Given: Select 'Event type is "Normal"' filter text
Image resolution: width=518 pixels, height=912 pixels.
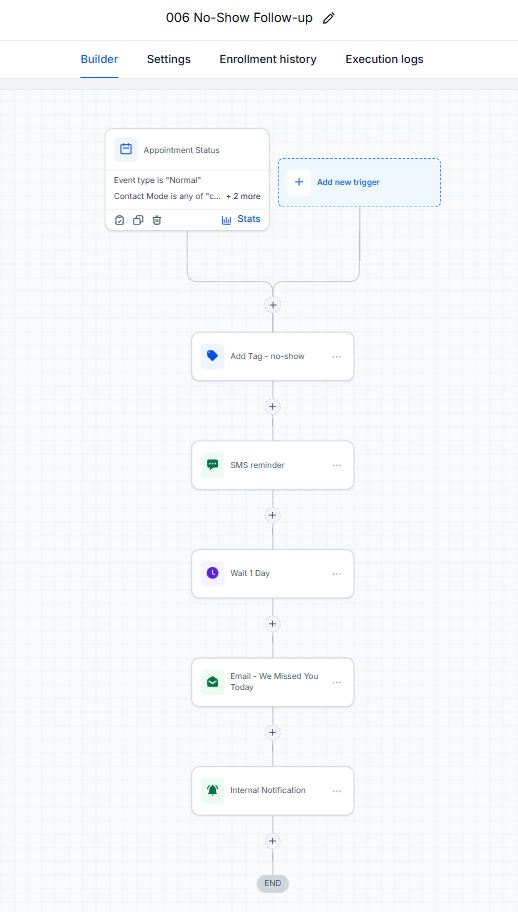Looking at the screenshot, I should [158, 180].
